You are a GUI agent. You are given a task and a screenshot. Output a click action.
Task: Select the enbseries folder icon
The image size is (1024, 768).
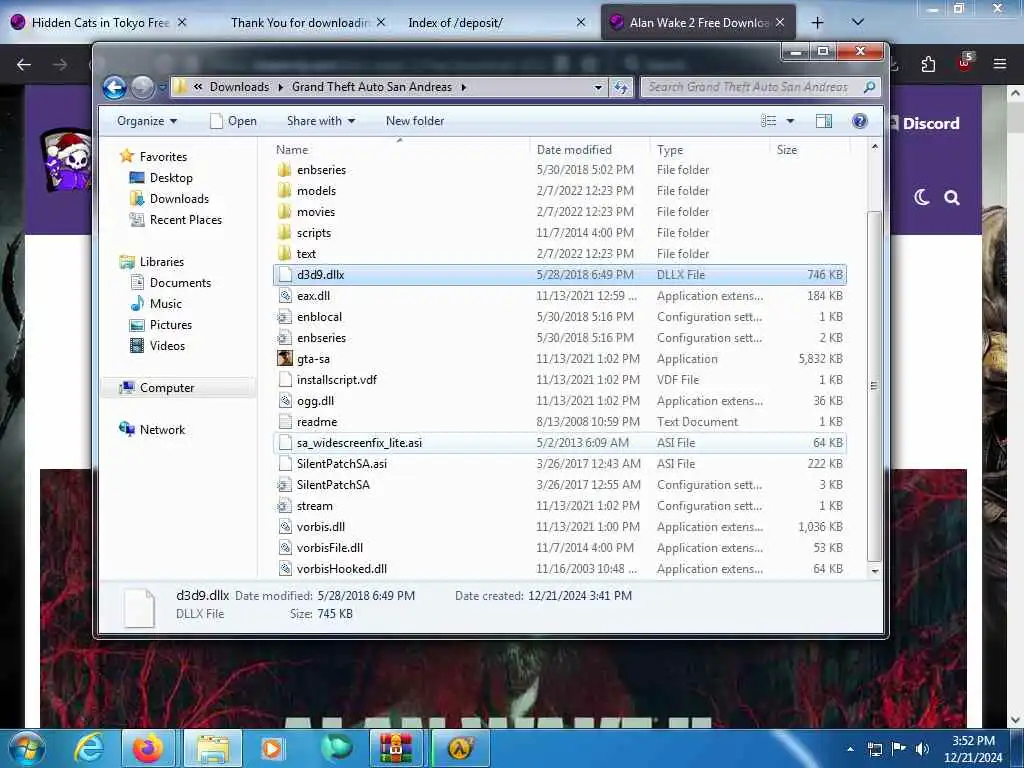285,170
